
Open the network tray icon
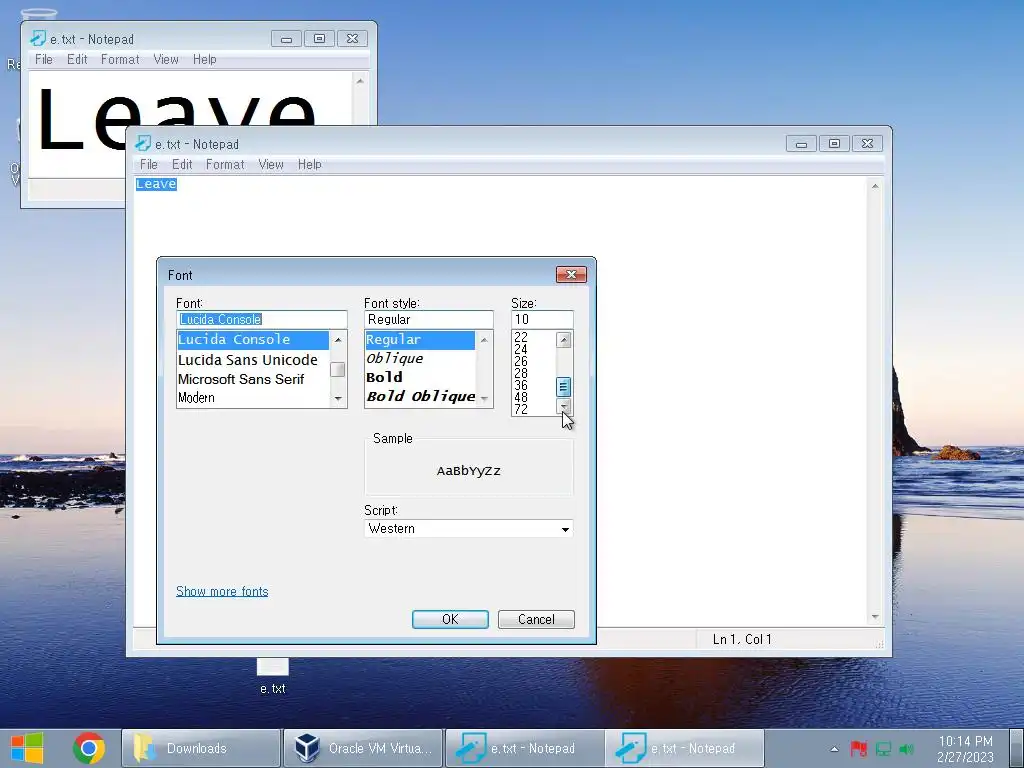(x=883, y=749)
